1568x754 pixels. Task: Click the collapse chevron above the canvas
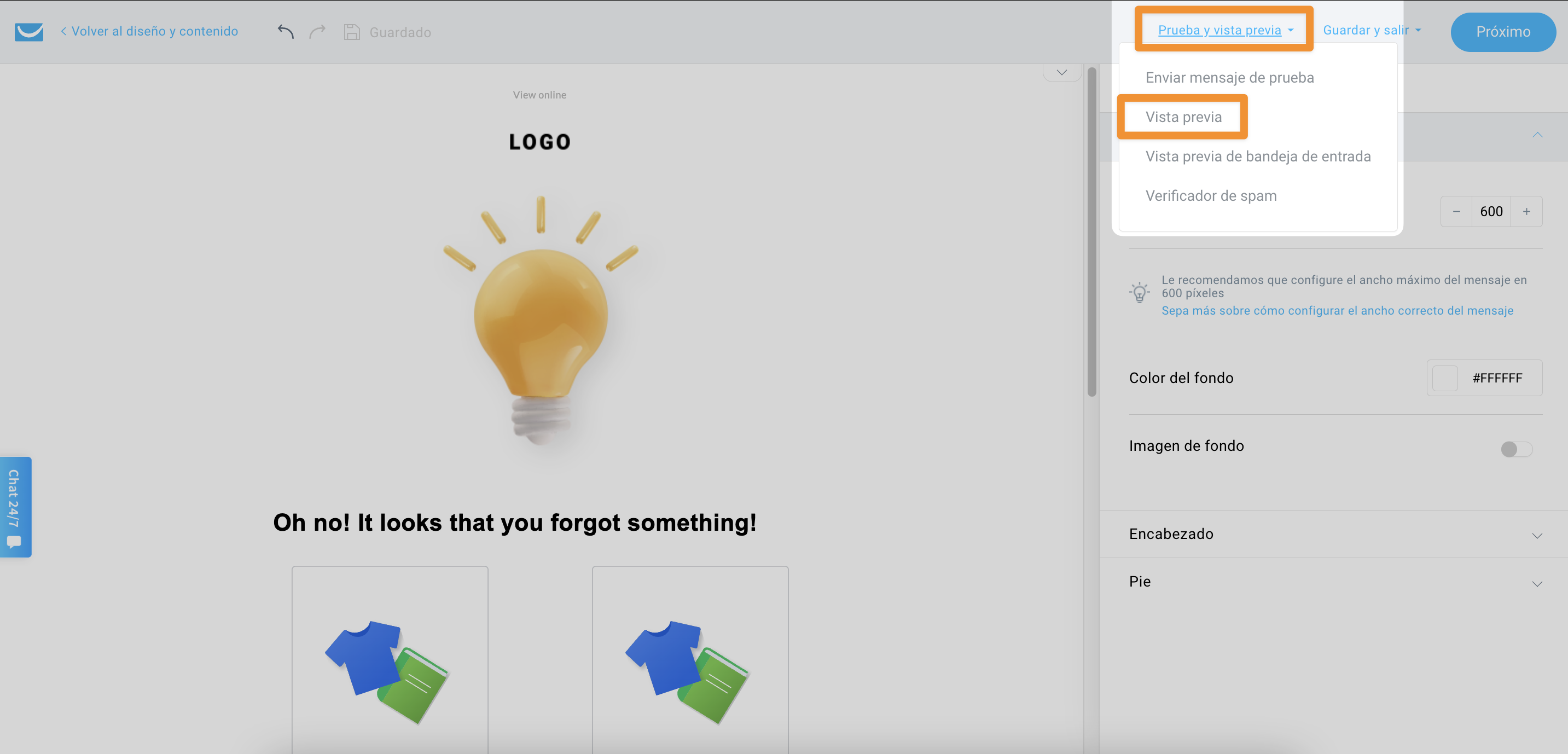coord(1061,72)
